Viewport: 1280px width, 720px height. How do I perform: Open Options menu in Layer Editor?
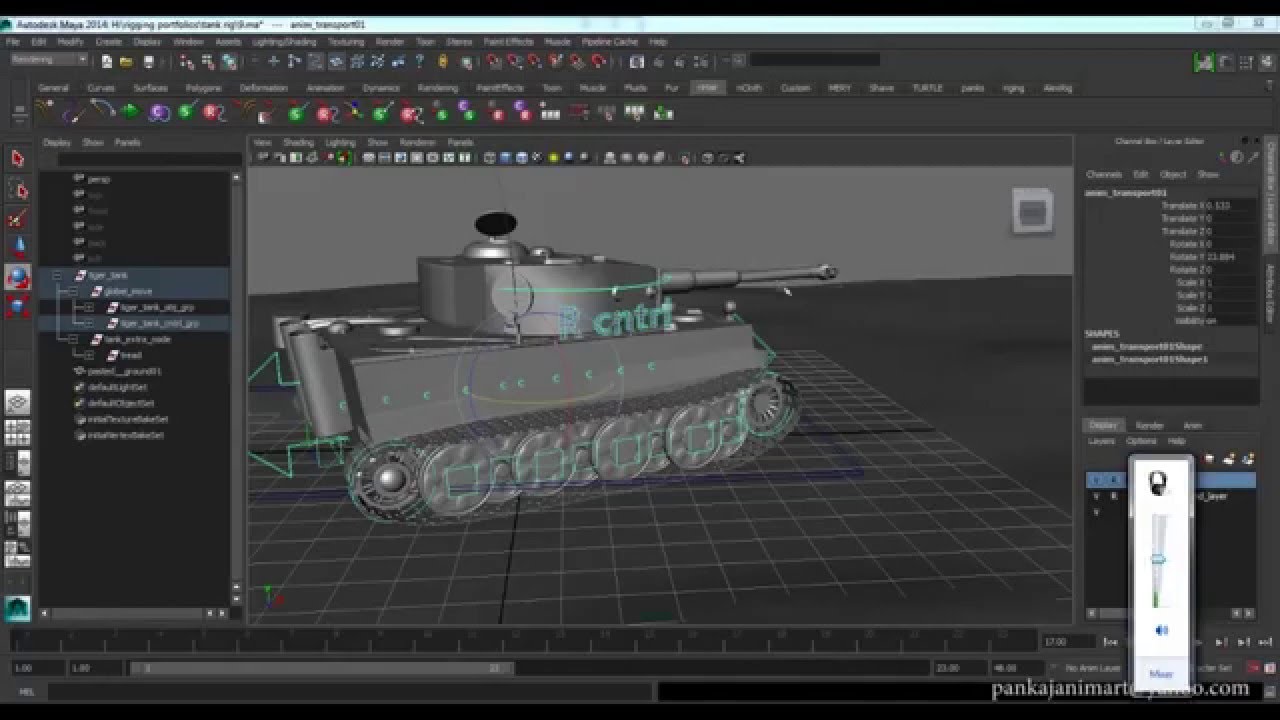click(1141, 441)
